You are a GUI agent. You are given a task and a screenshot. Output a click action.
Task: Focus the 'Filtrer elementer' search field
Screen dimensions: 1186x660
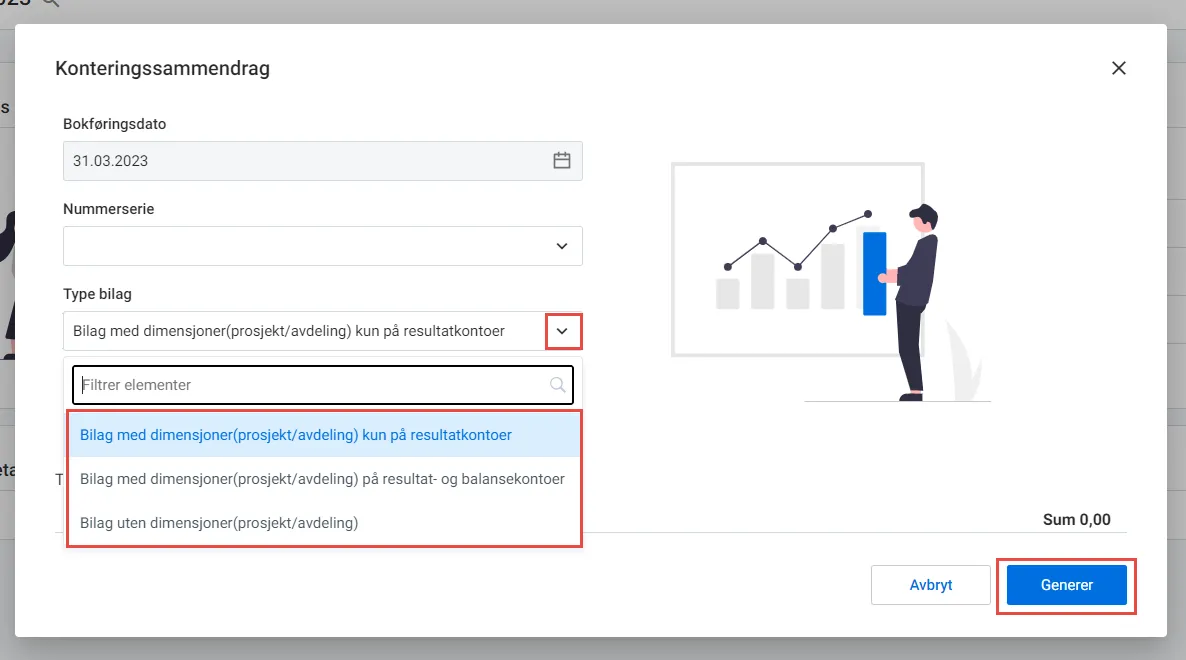(322, 385)
